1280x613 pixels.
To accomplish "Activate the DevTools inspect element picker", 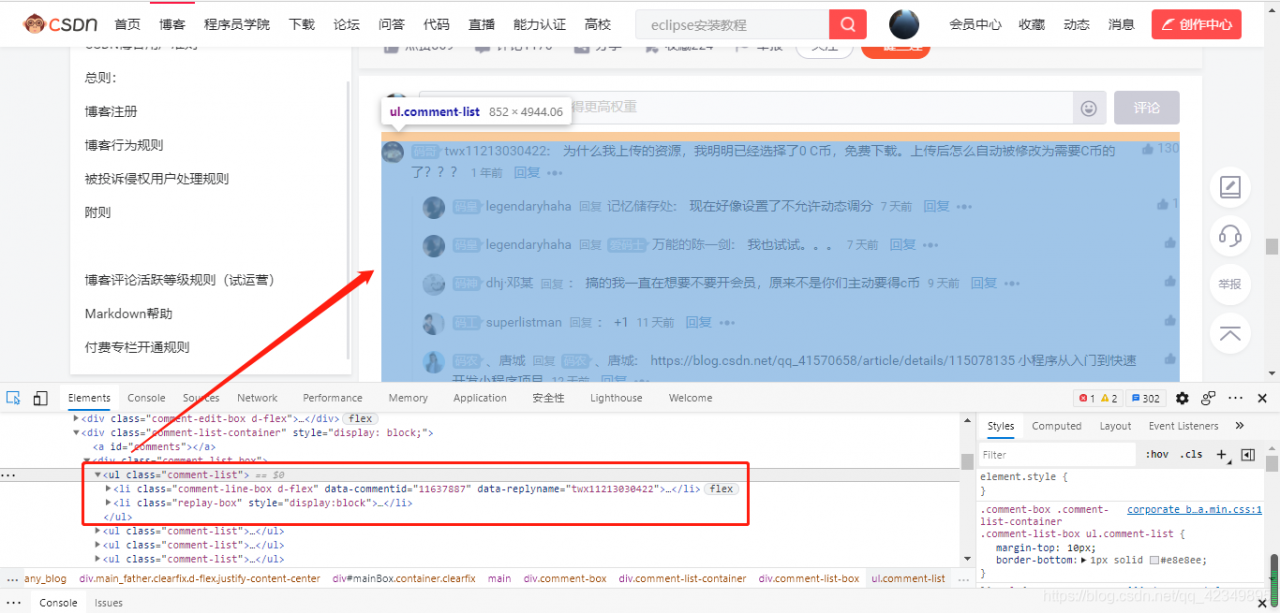I will tap(14, 398).
